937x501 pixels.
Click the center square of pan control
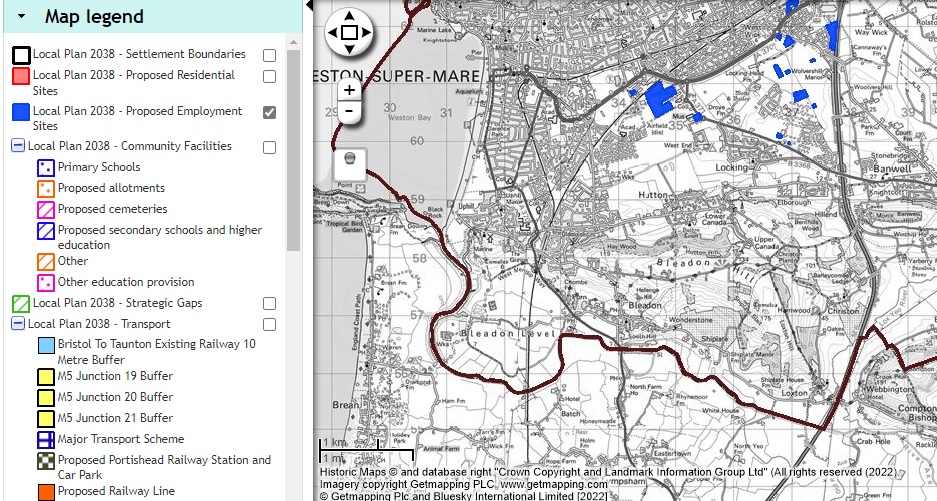[349, 33]
